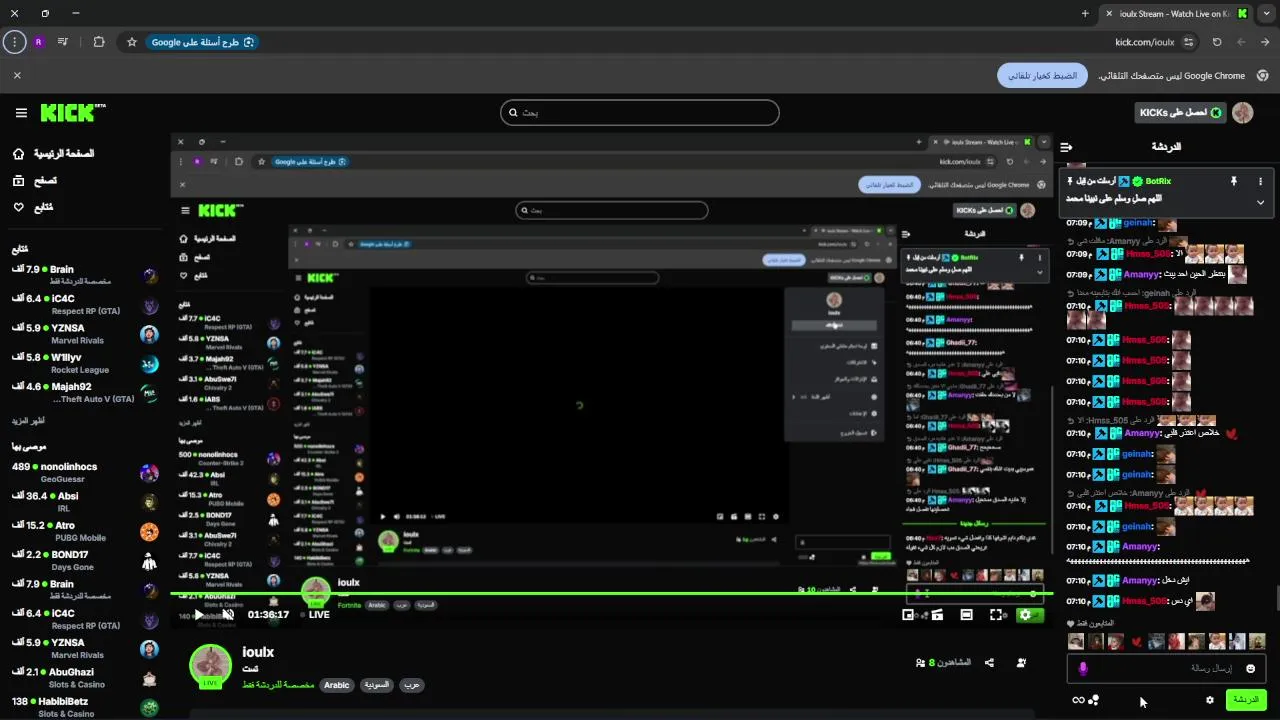
Task: Collapse the chat panel with the arrow icon
Action: (x=1066, y=147)
